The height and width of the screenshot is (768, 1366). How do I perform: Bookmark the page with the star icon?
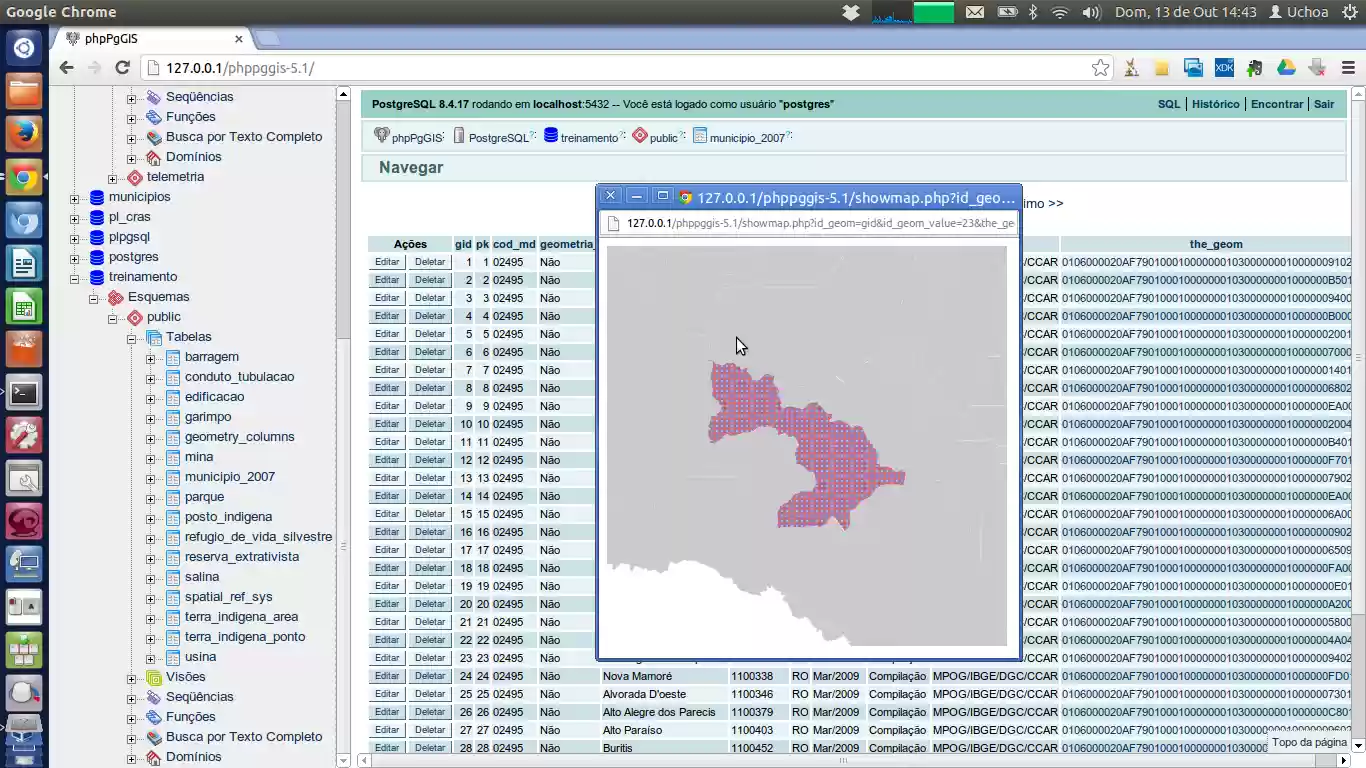pos(1100,67)
